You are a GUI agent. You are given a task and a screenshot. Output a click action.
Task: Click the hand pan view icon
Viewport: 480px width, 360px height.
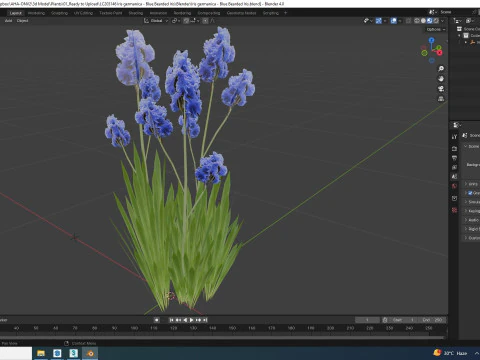tap(441, 79)
